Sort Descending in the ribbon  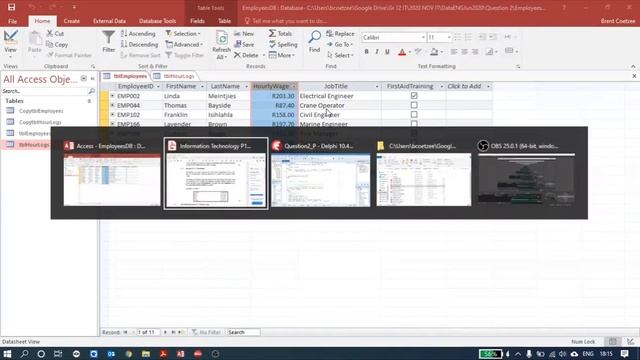140,44
